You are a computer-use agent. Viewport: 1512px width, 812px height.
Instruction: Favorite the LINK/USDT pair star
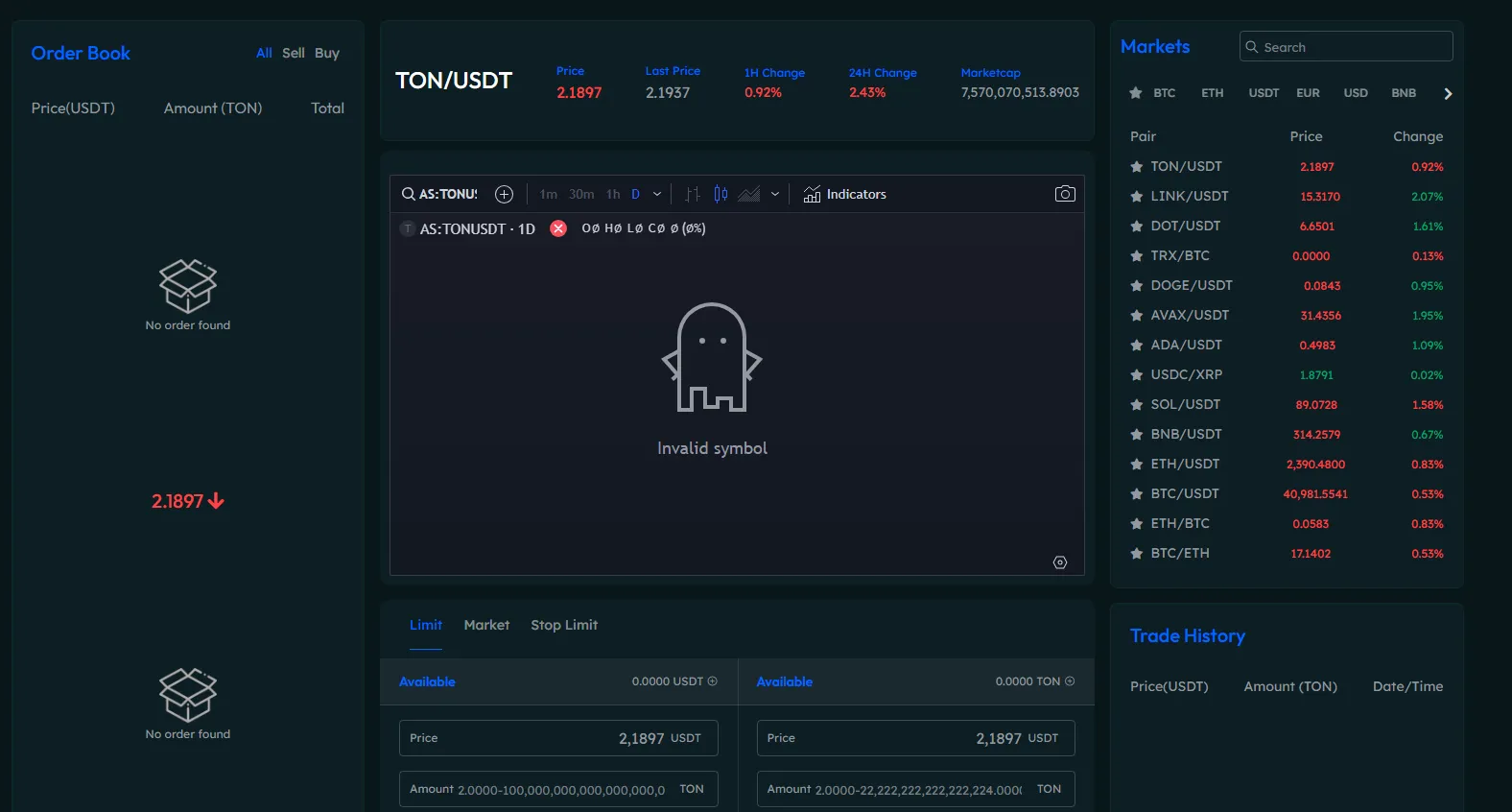[x=1136, y=197]
